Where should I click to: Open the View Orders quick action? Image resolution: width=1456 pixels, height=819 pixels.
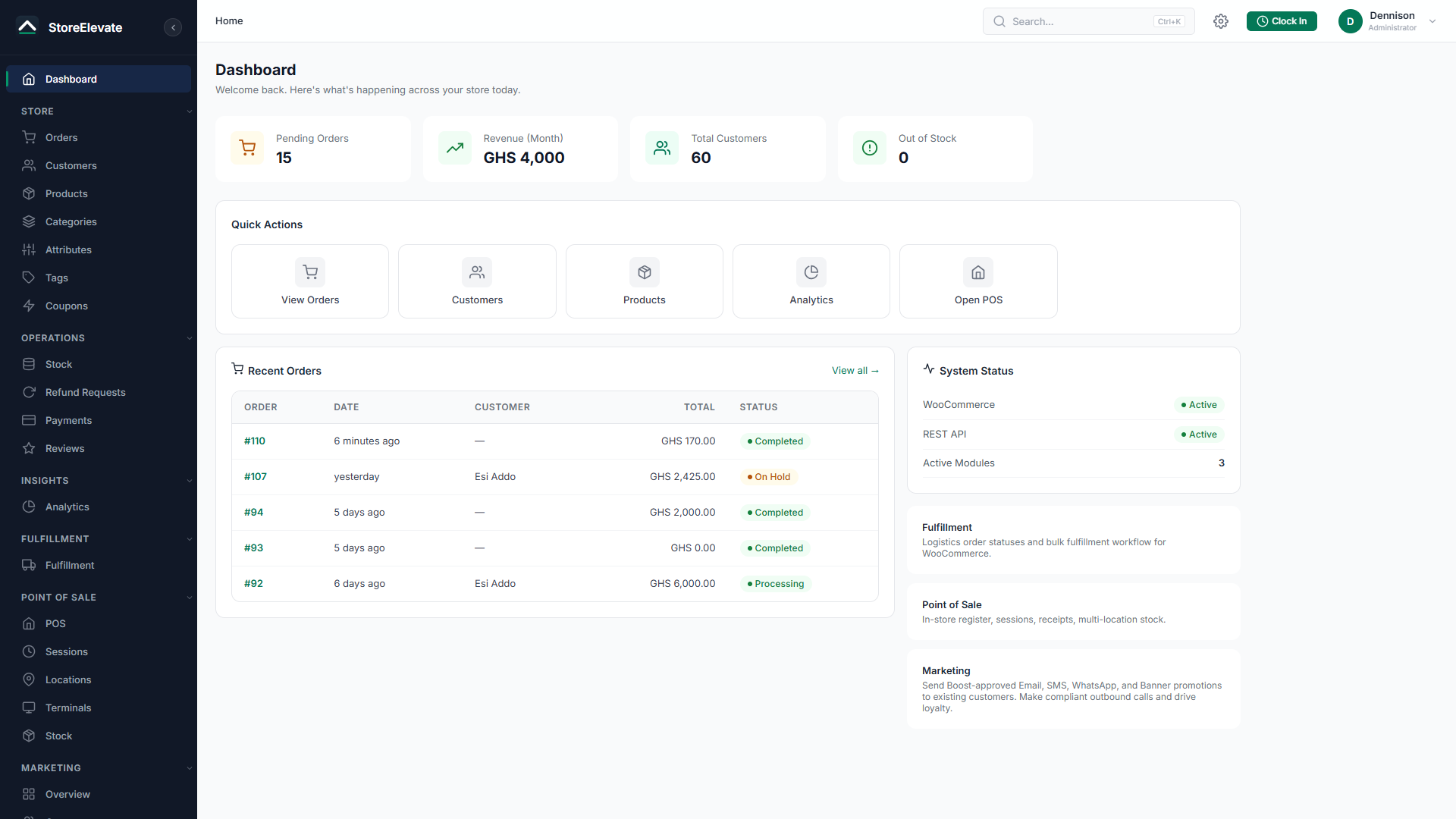[x=310, y=281]
